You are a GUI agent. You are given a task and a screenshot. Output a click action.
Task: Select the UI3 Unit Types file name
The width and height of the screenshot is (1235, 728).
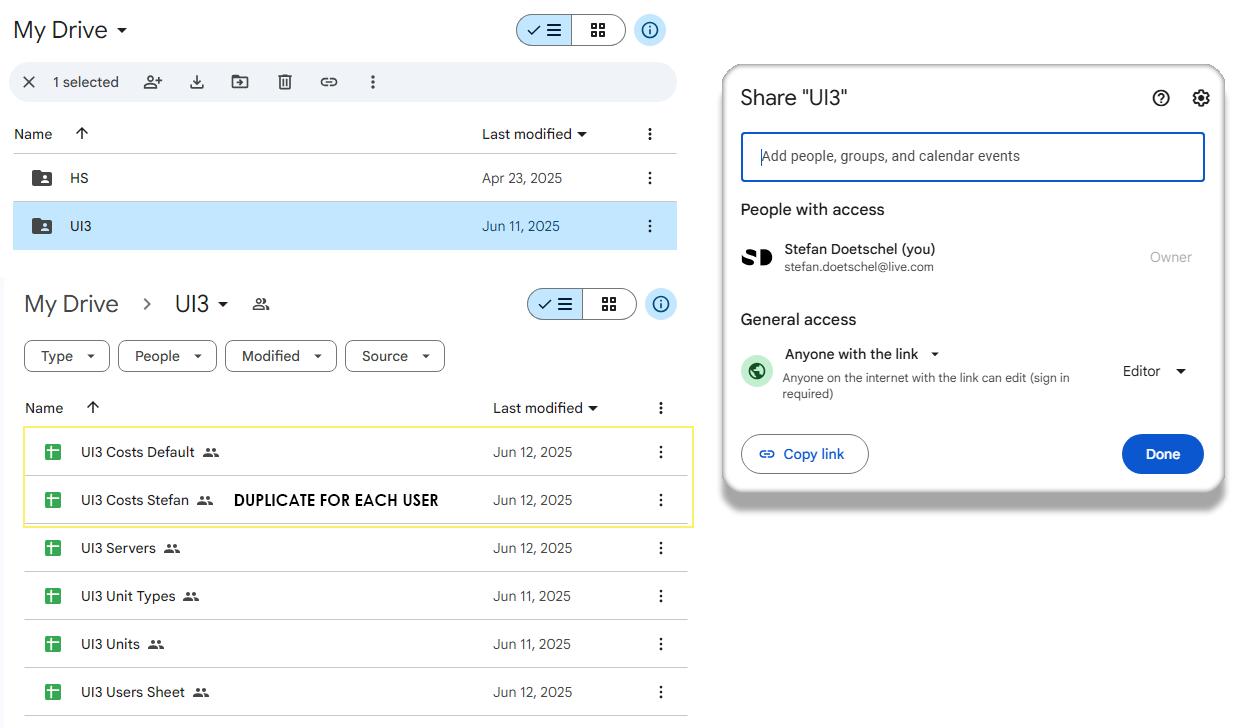tap(128, 596)
